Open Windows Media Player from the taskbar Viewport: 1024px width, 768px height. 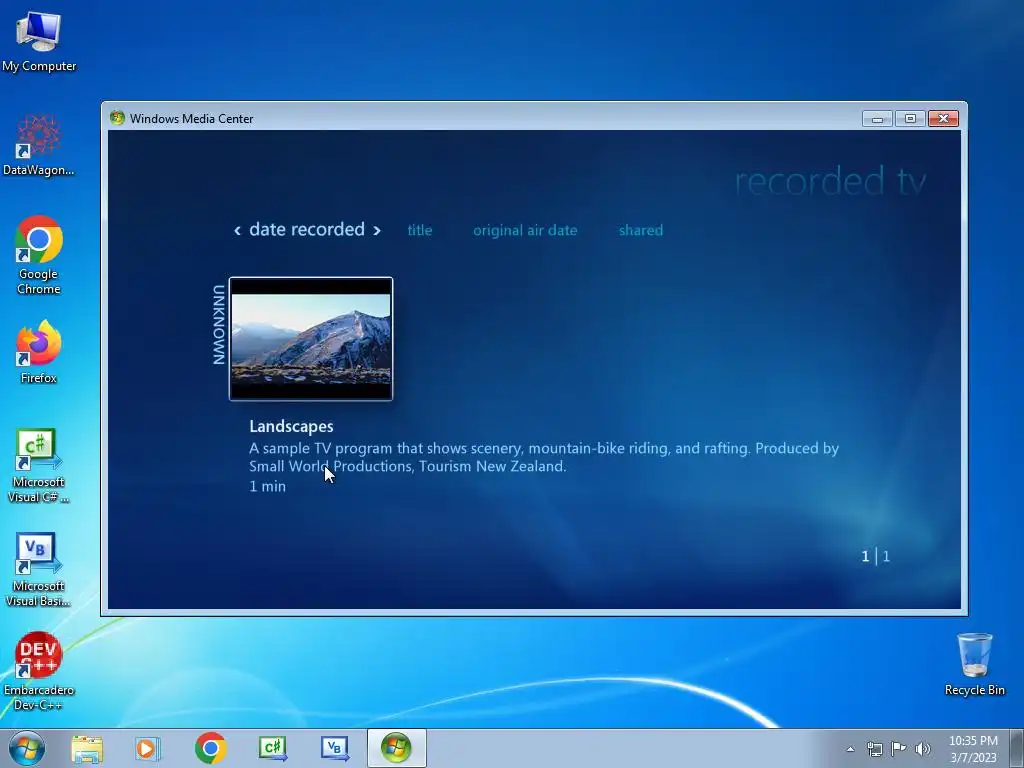(148, 748)
